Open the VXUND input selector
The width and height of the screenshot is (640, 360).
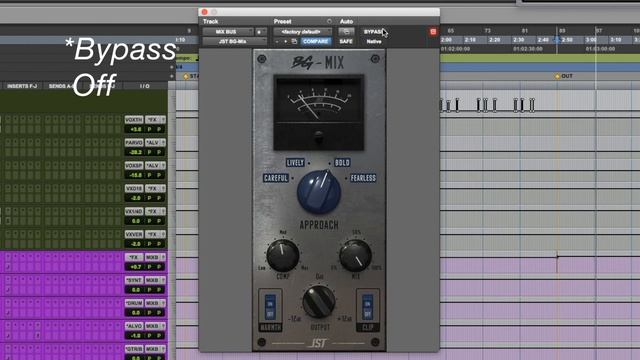[x=134, y=211]
